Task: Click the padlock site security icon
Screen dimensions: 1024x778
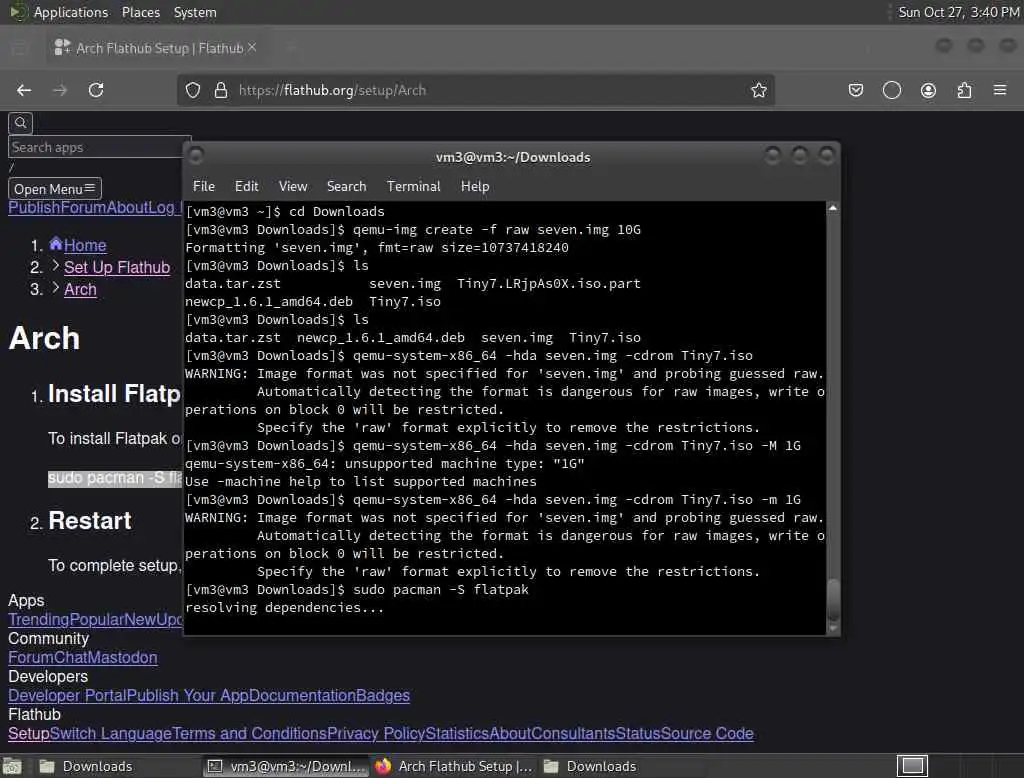Action: [x=221, y=90]
